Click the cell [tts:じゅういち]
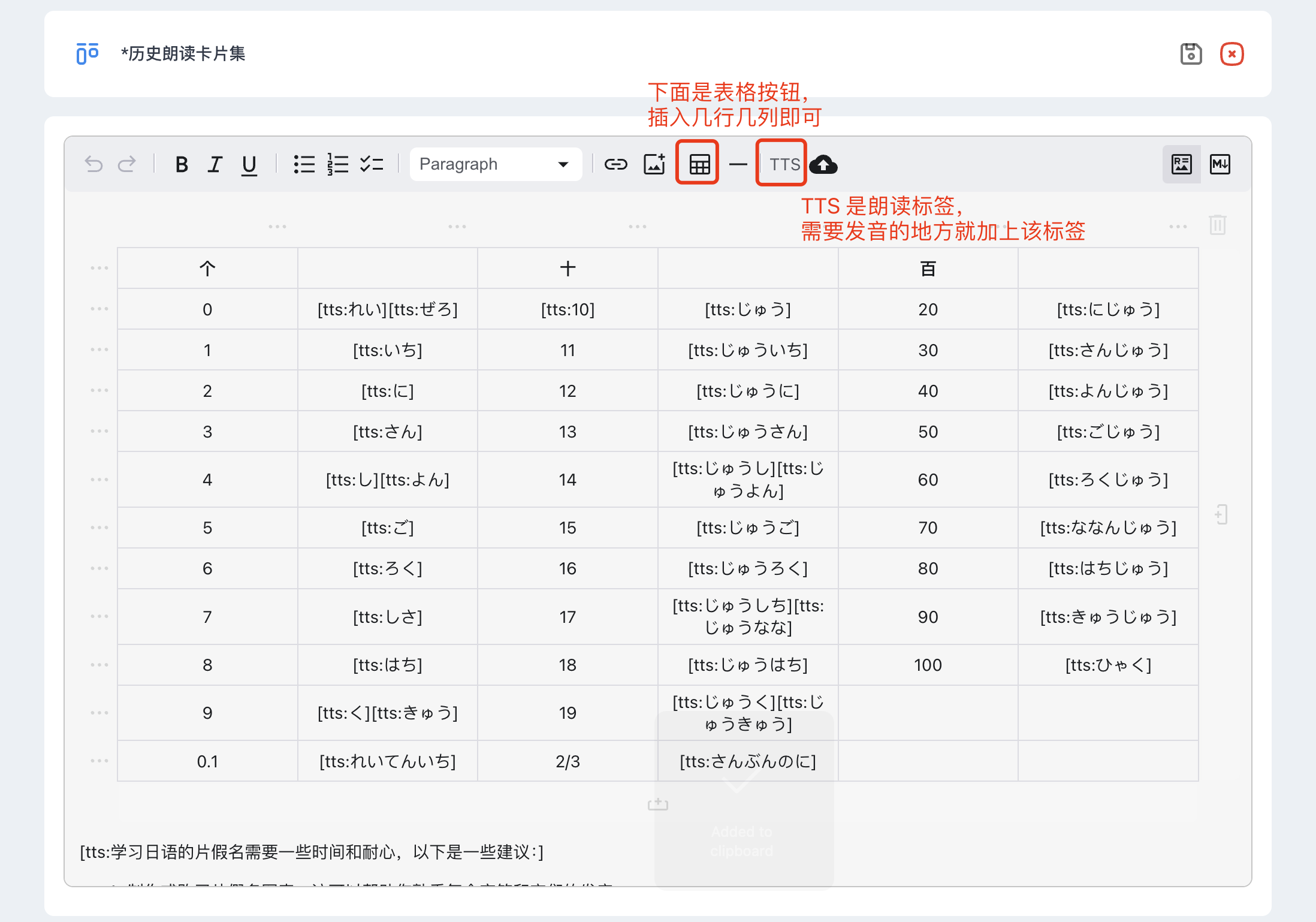Image resolution: width=1316 pixels, height=922 pixels. 748,350
